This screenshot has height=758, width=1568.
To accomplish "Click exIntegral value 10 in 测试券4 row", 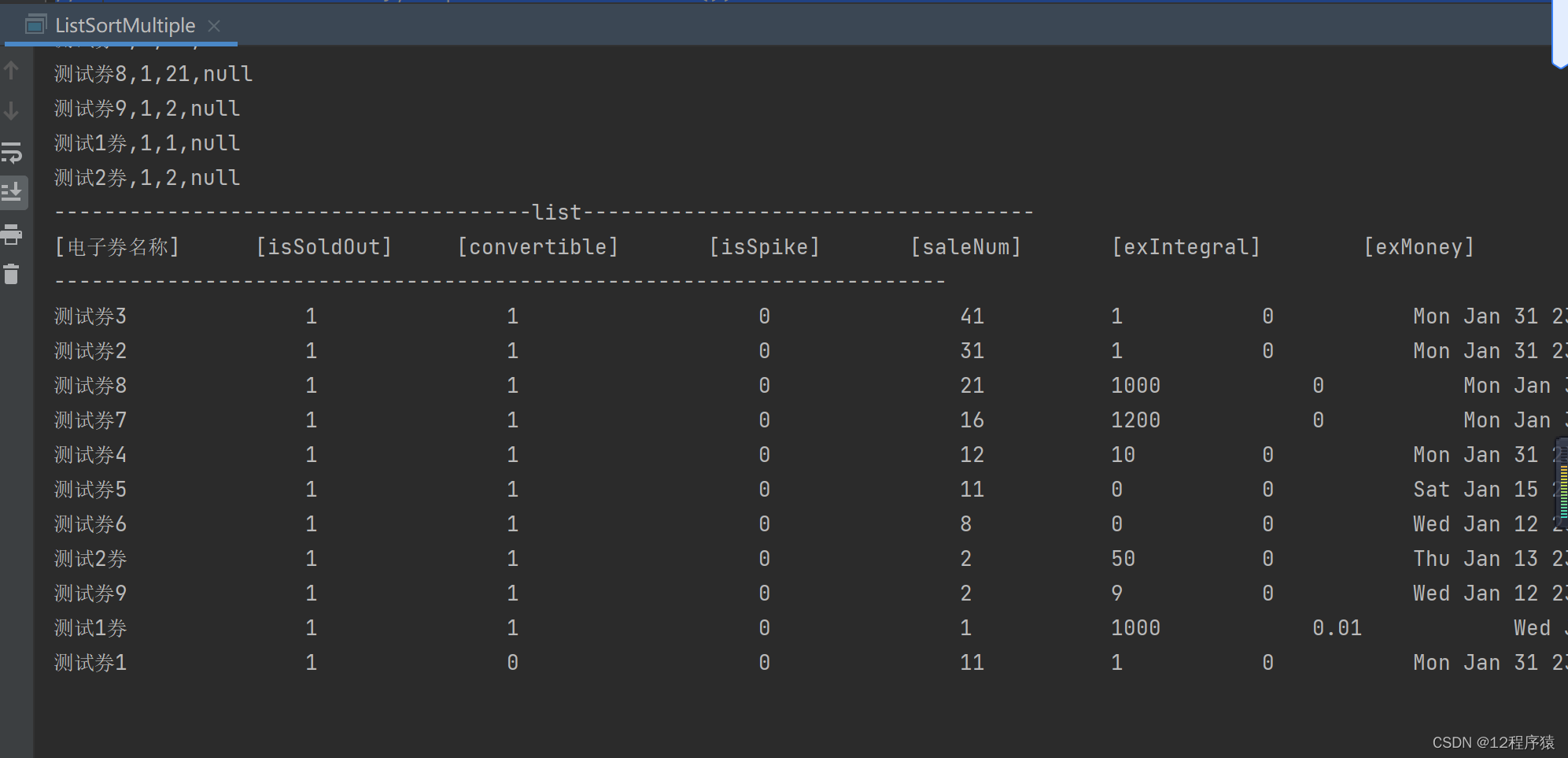I will pos(1123,455).
